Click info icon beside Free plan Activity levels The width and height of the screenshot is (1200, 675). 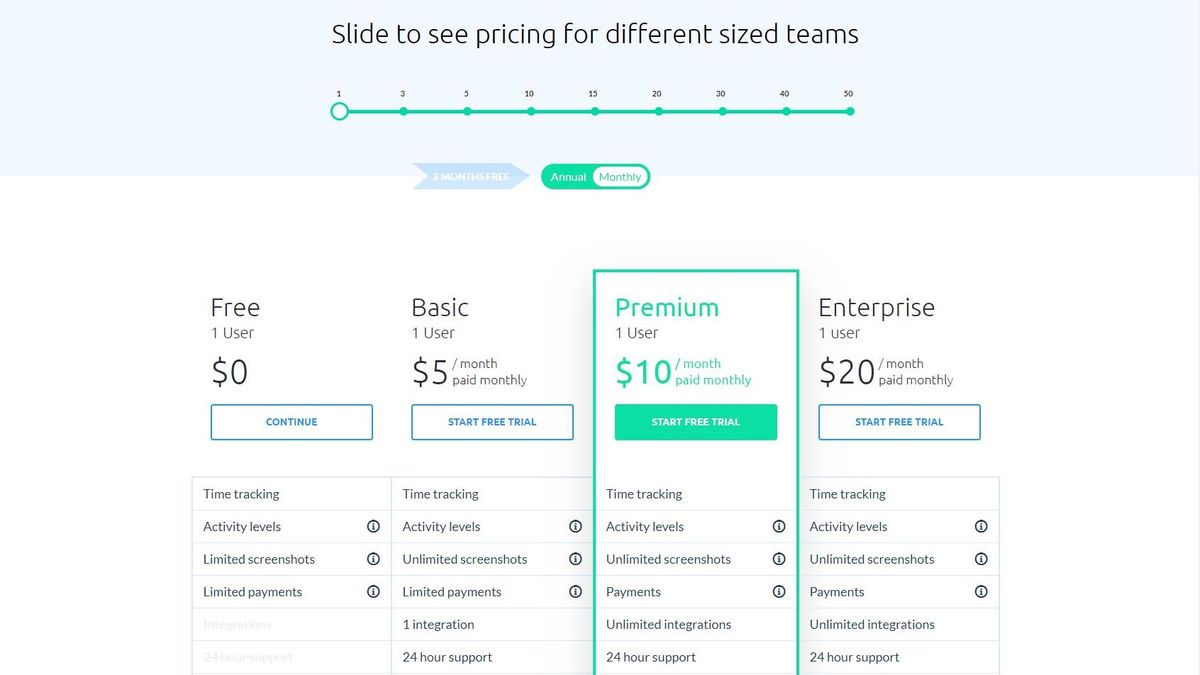tap(373, 526)
